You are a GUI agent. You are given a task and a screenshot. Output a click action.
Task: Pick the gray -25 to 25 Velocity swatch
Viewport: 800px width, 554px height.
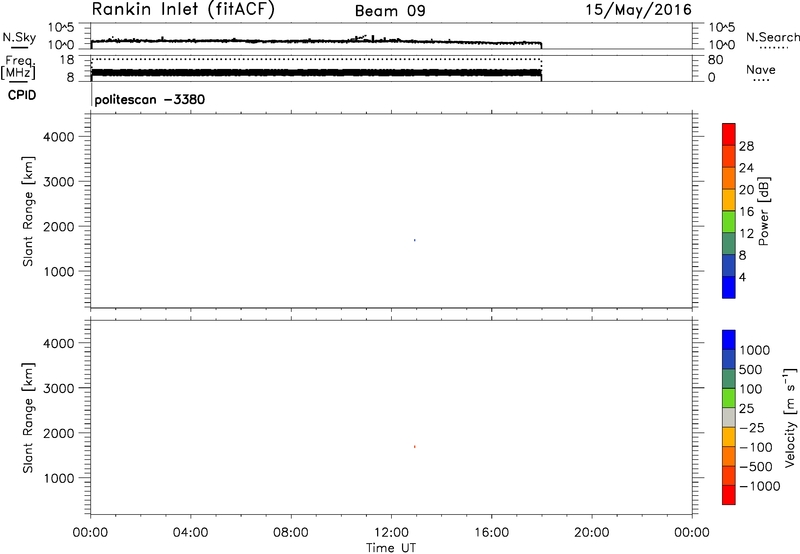click(729, 418)
